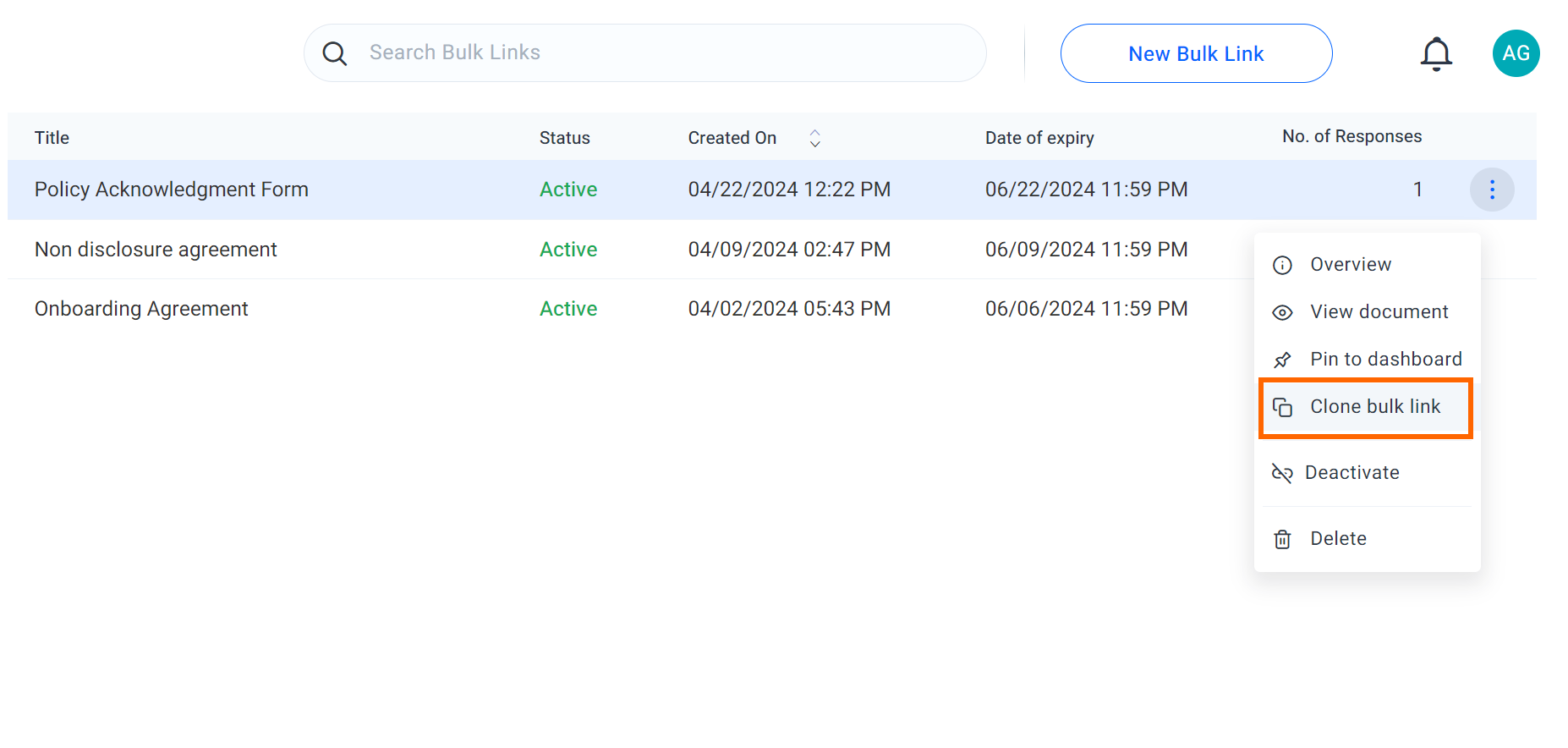Choose View document menu entry

click(1367, 312)
